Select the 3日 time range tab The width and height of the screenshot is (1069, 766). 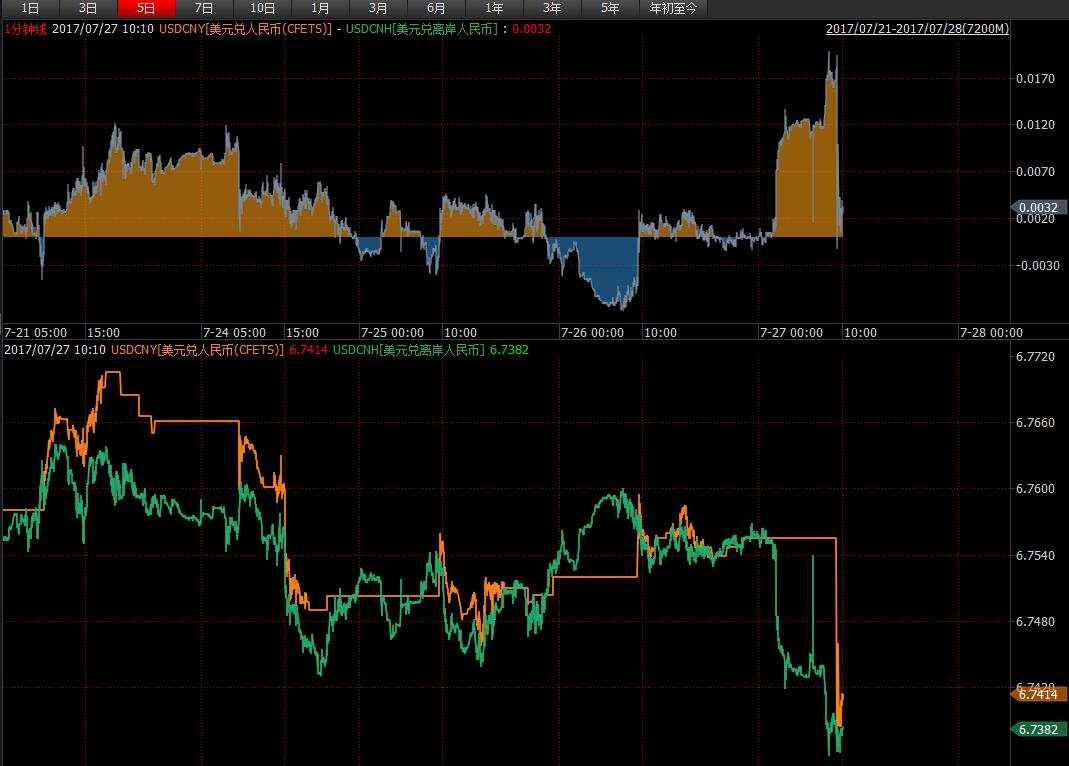[x=88, y=8]
